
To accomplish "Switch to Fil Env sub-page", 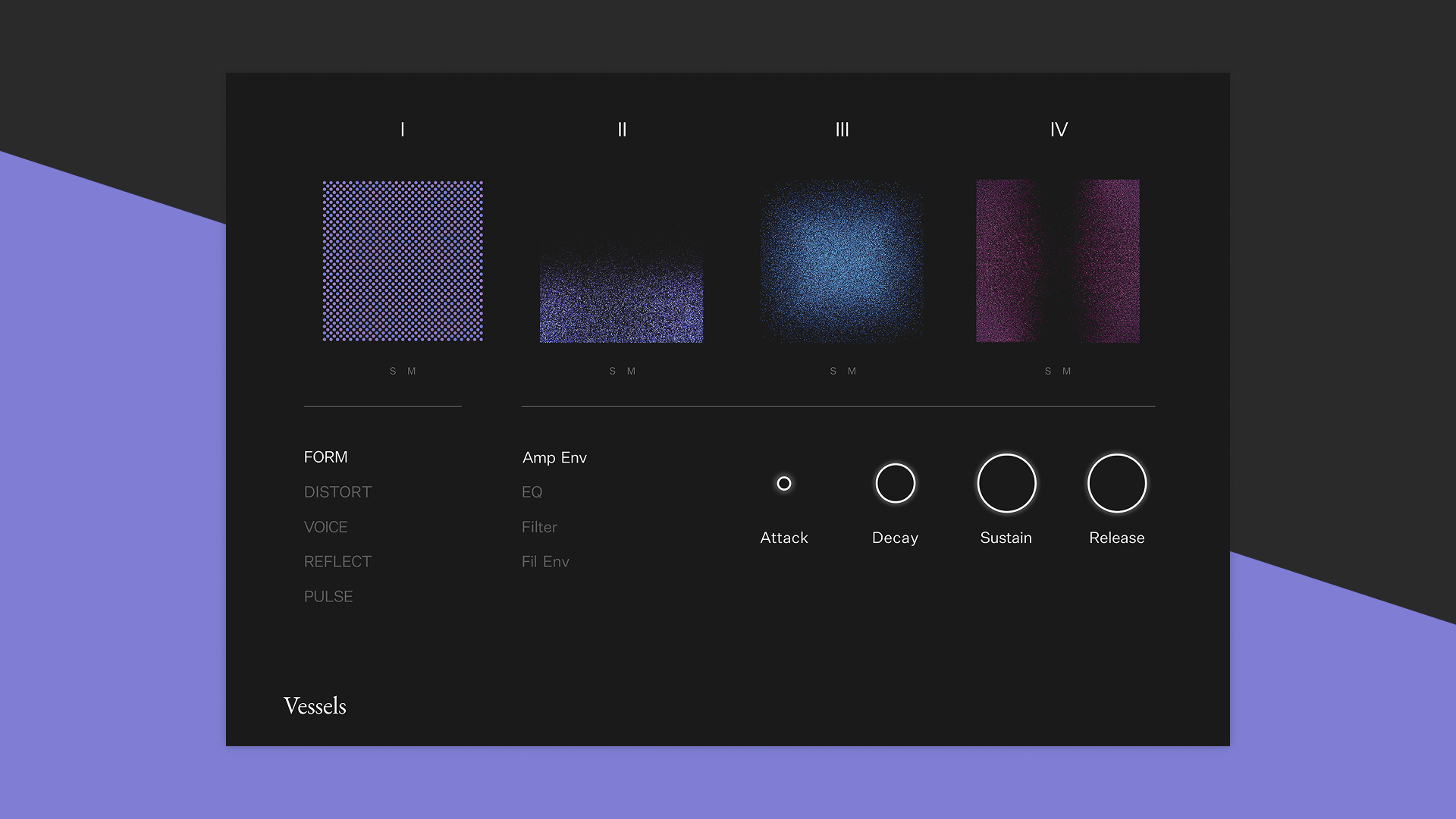I will [x=545, y=562].
